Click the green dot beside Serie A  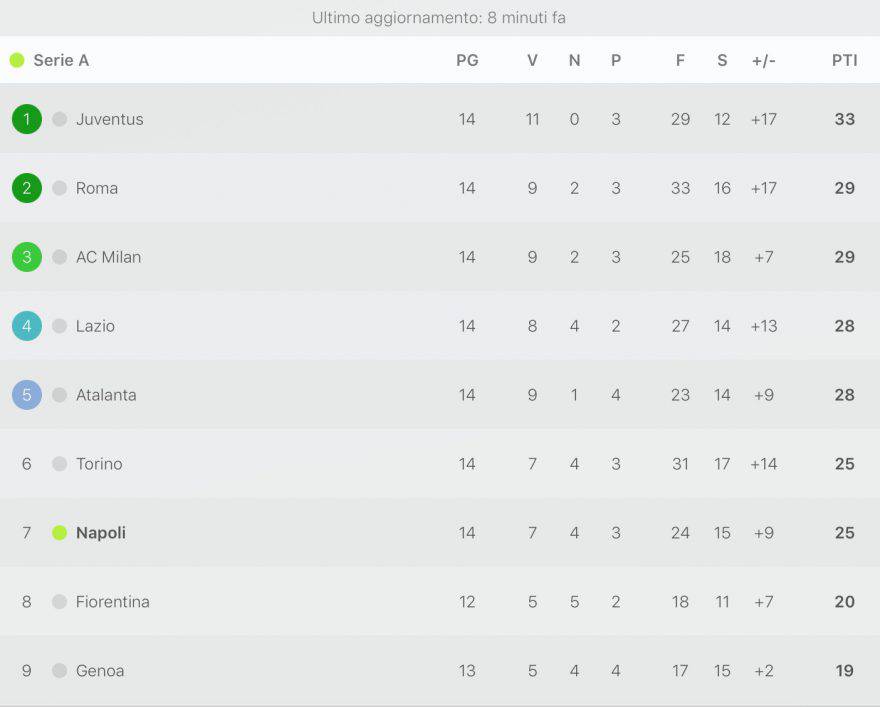[17, 60]
